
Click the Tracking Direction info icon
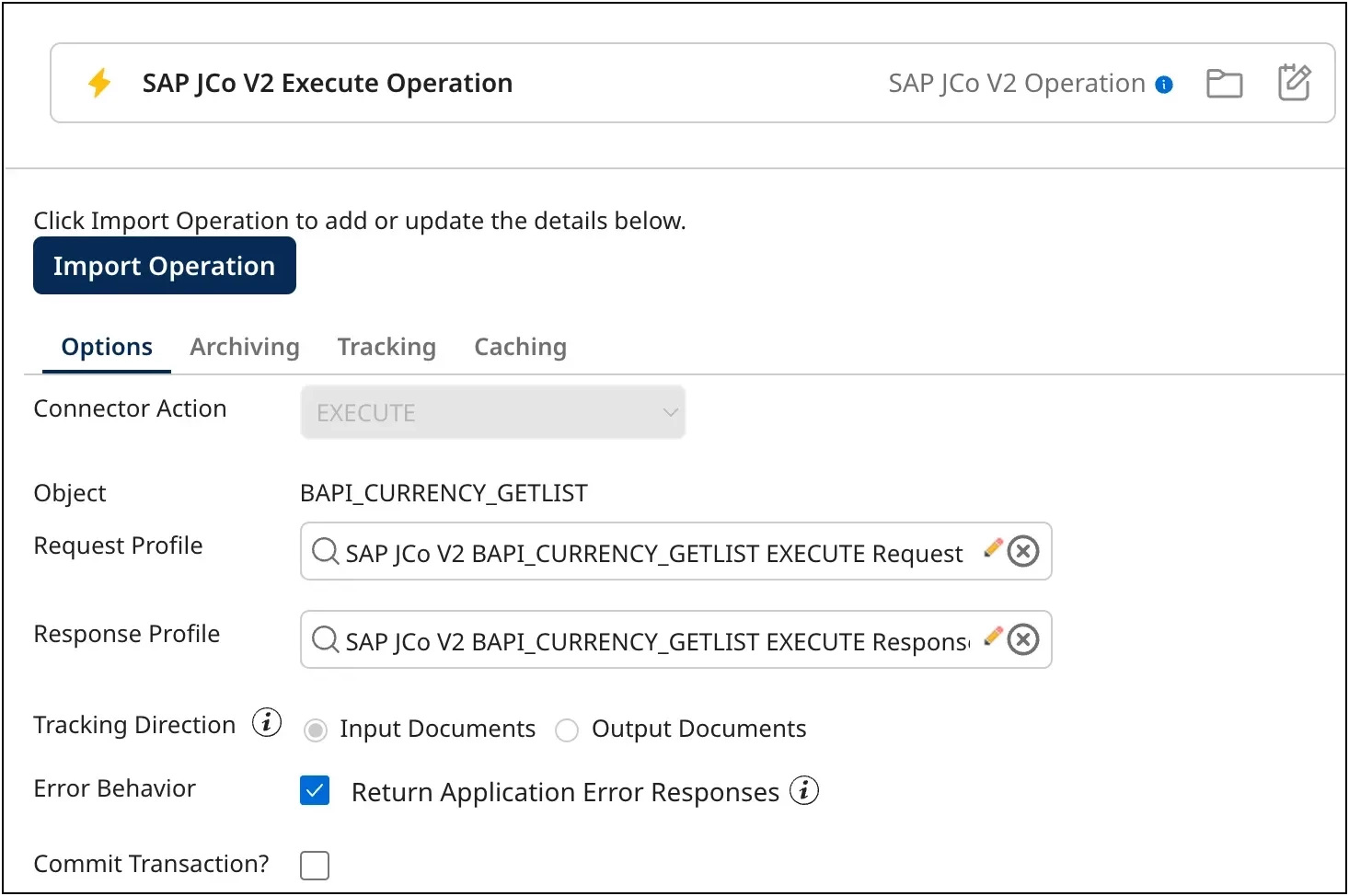tap(266, 723)
